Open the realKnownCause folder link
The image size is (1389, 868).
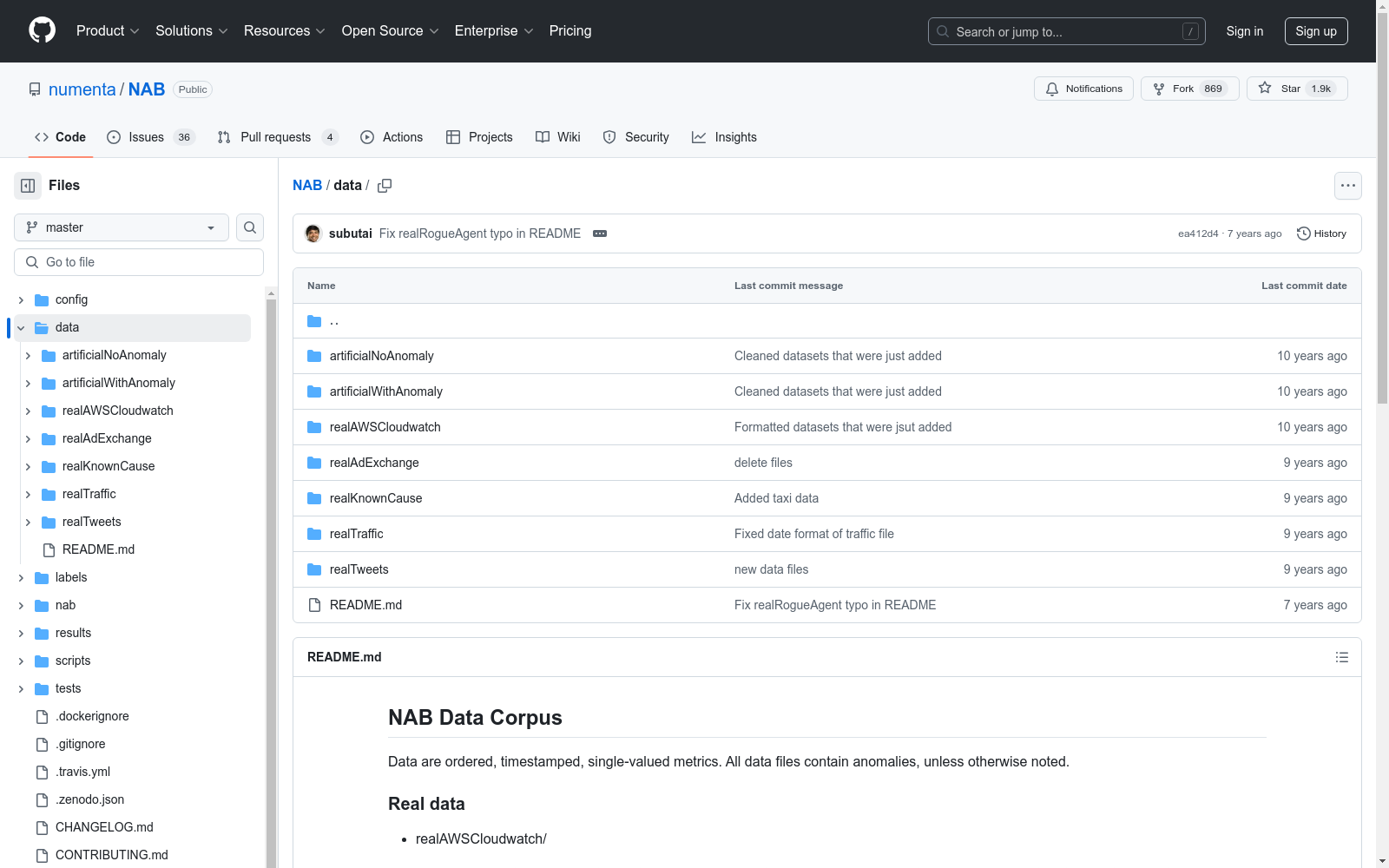375,498
